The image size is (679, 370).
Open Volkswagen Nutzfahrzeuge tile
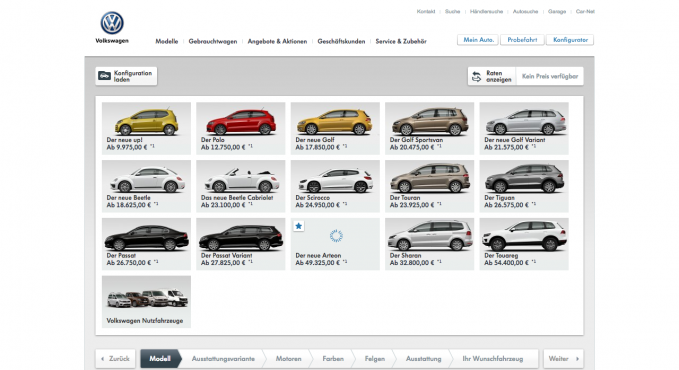[146, 302]
